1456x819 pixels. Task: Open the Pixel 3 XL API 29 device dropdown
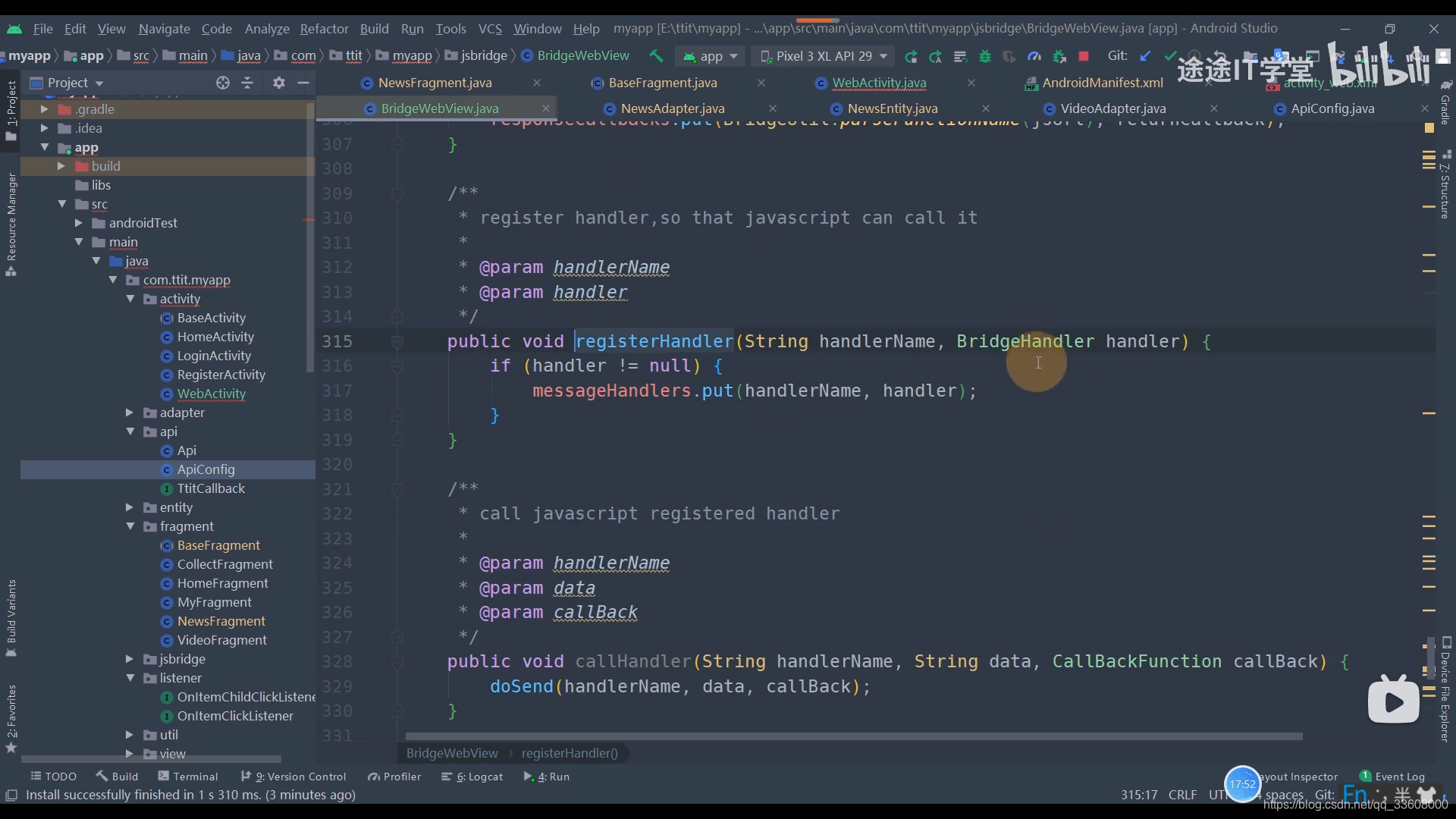point(823,56)
